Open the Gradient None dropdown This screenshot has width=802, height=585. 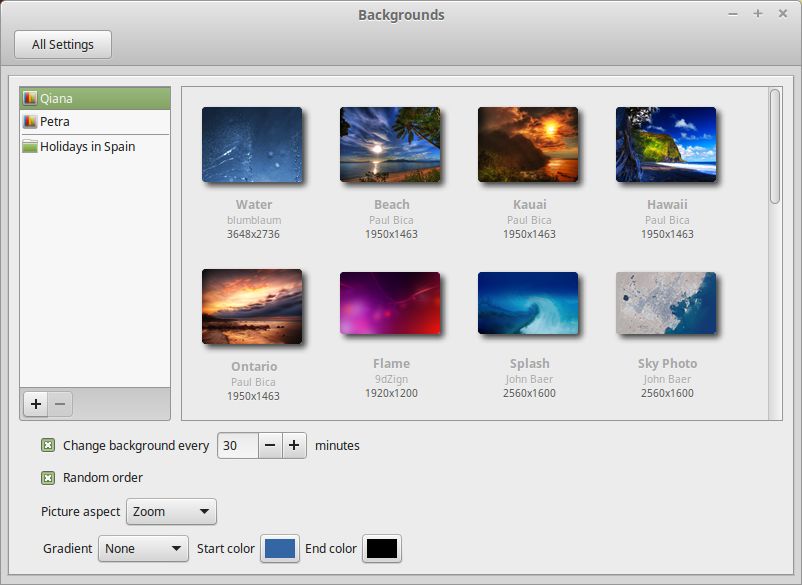click(143, 548)
